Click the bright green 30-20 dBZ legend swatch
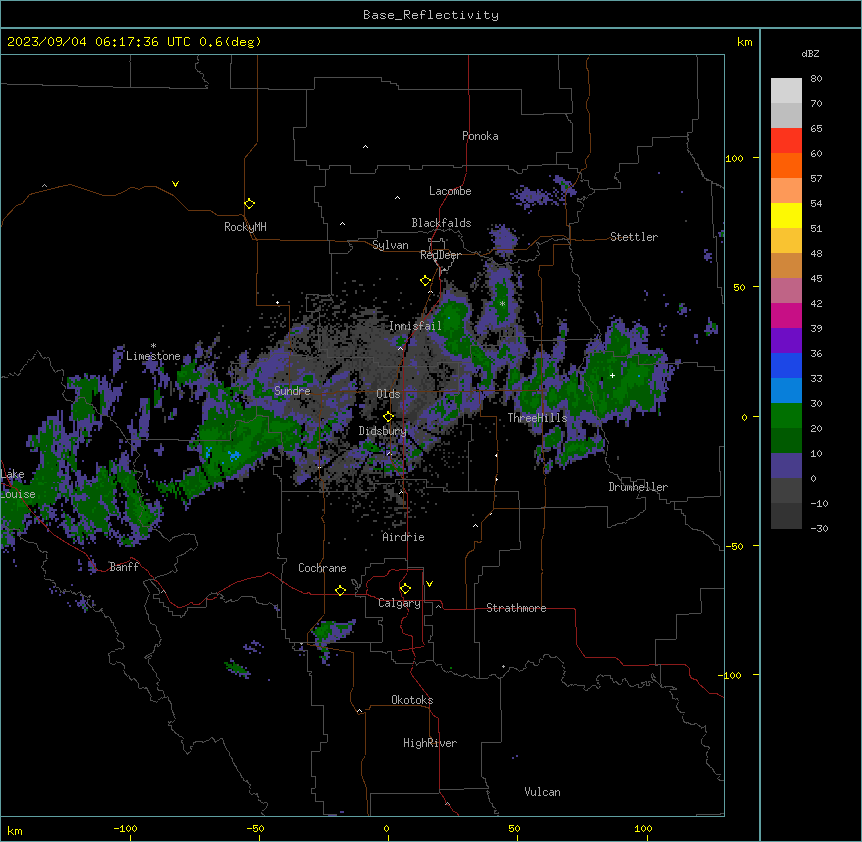This screenshot has height=842, width=862. 786,416
